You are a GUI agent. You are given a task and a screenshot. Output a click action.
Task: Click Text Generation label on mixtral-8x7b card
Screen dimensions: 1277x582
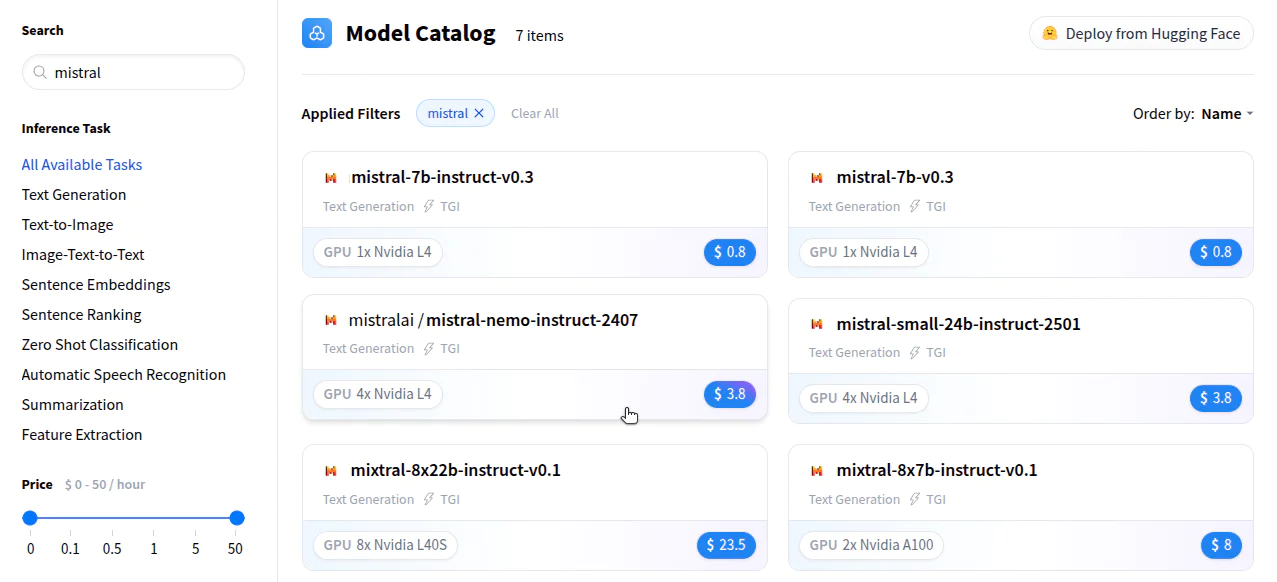pos(854,499)
